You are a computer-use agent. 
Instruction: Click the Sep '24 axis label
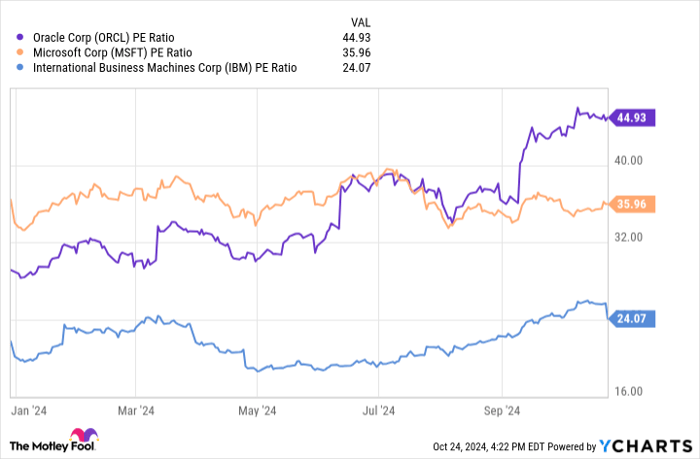[x=502, y=410]
